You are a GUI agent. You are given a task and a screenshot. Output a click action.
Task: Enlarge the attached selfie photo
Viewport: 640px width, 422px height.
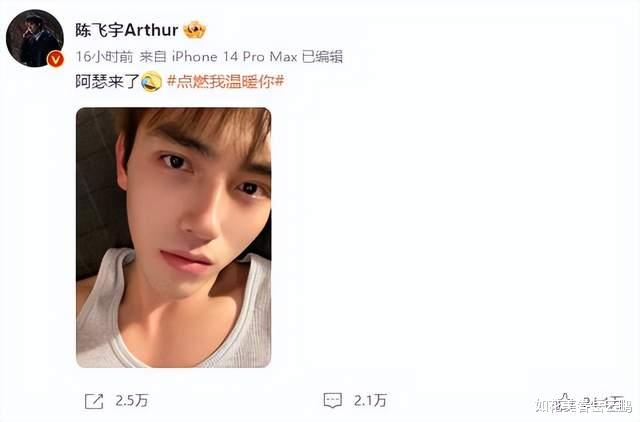click(173, 238)
